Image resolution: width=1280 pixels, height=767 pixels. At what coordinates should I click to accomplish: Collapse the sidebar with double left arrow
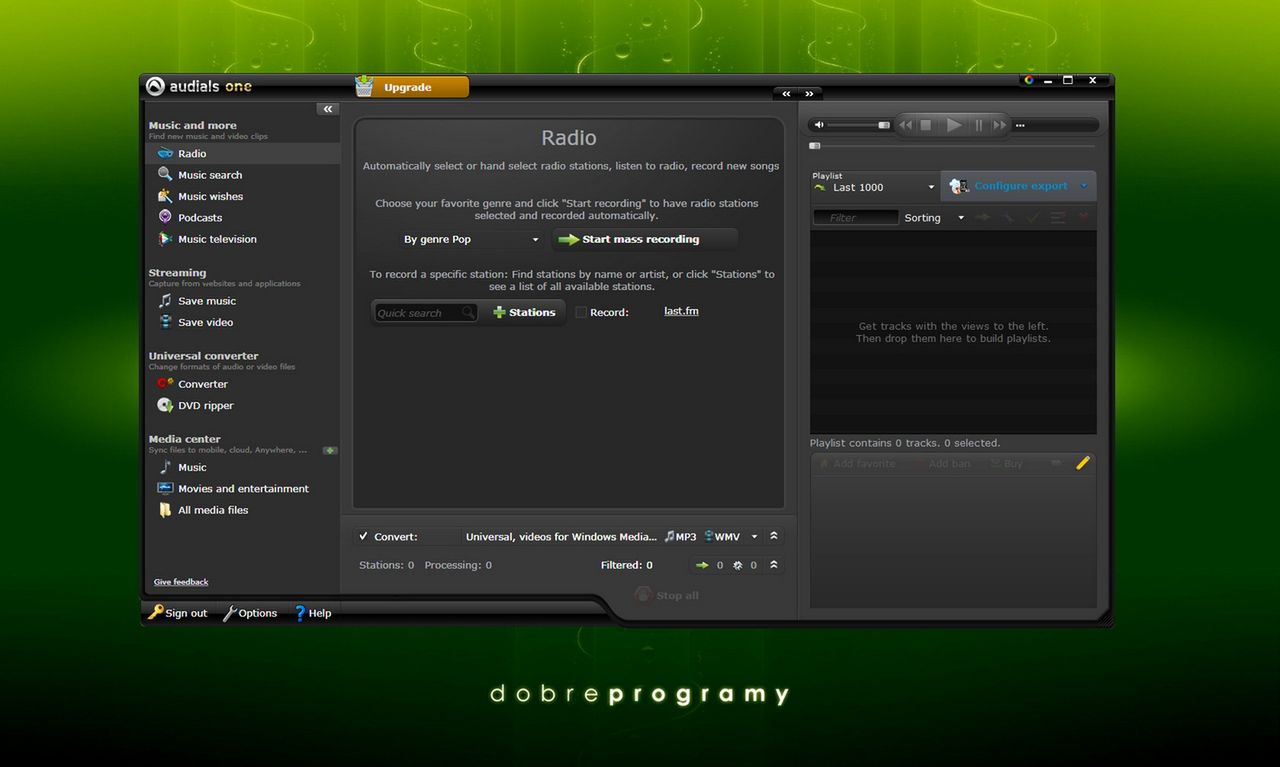click(x=328, y=109)
